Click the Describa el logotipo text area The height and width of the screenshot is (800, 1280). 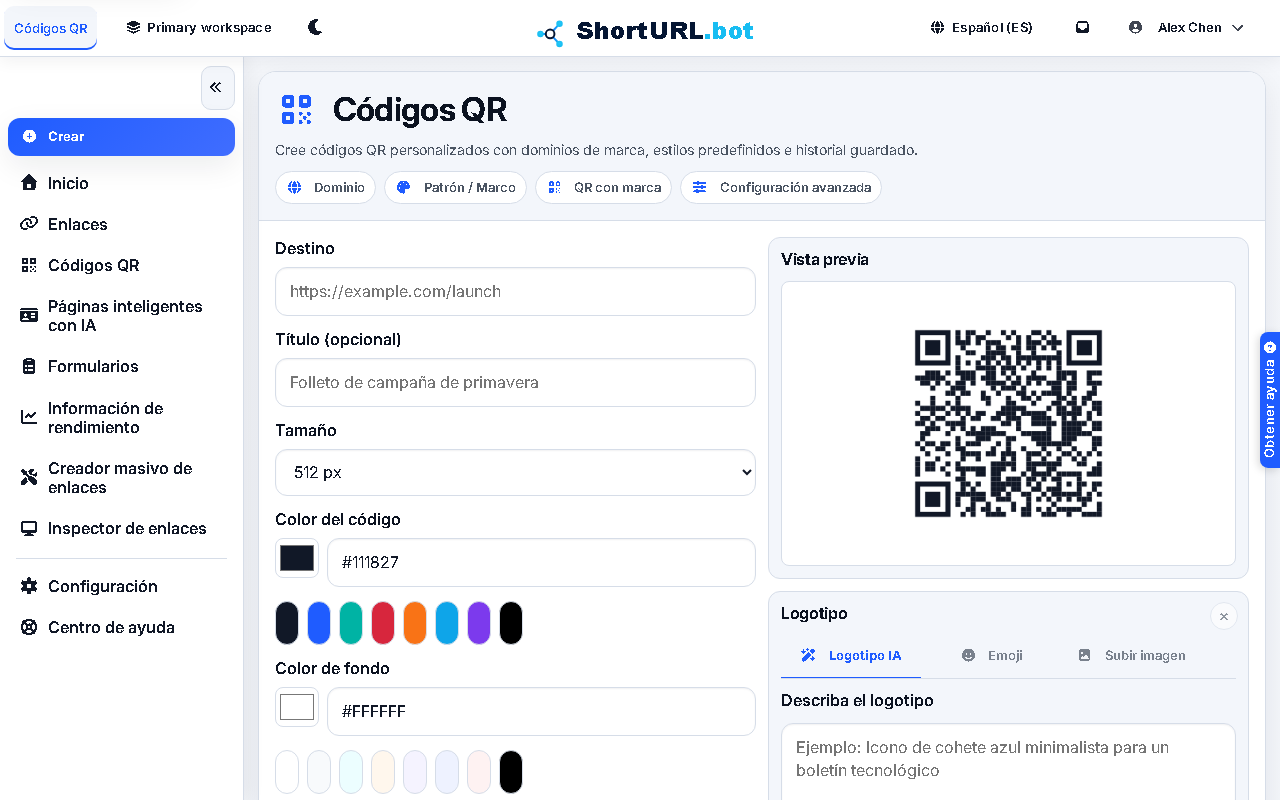[x=1008, y=762]
